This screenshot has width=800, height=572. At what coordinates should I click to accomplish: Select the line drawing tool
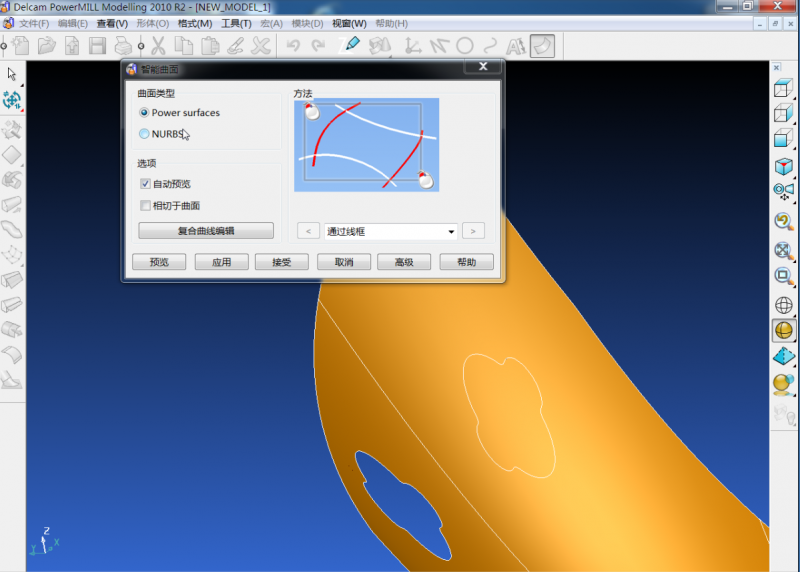(439, 46)
